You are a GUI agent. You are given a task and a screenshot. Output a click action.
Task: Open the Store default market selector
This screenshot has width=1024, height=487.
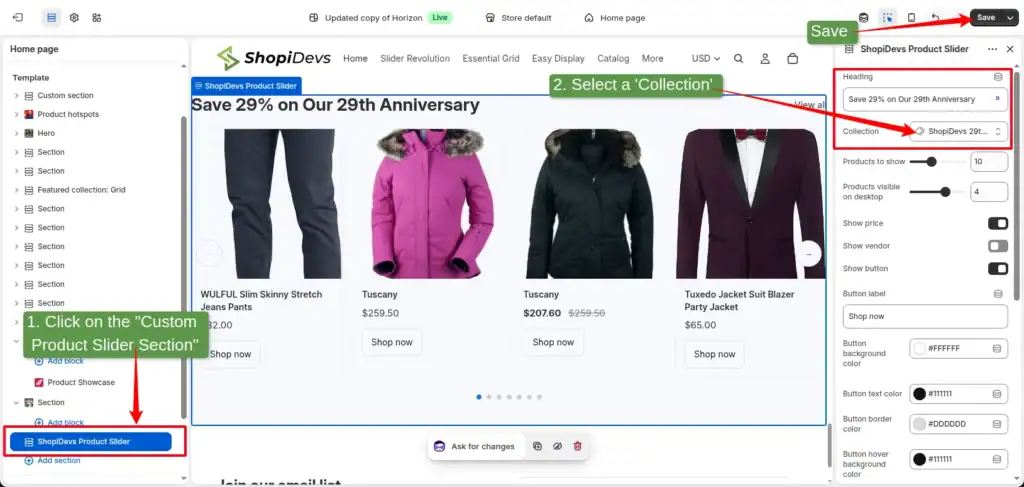click(x=519, y=18)
